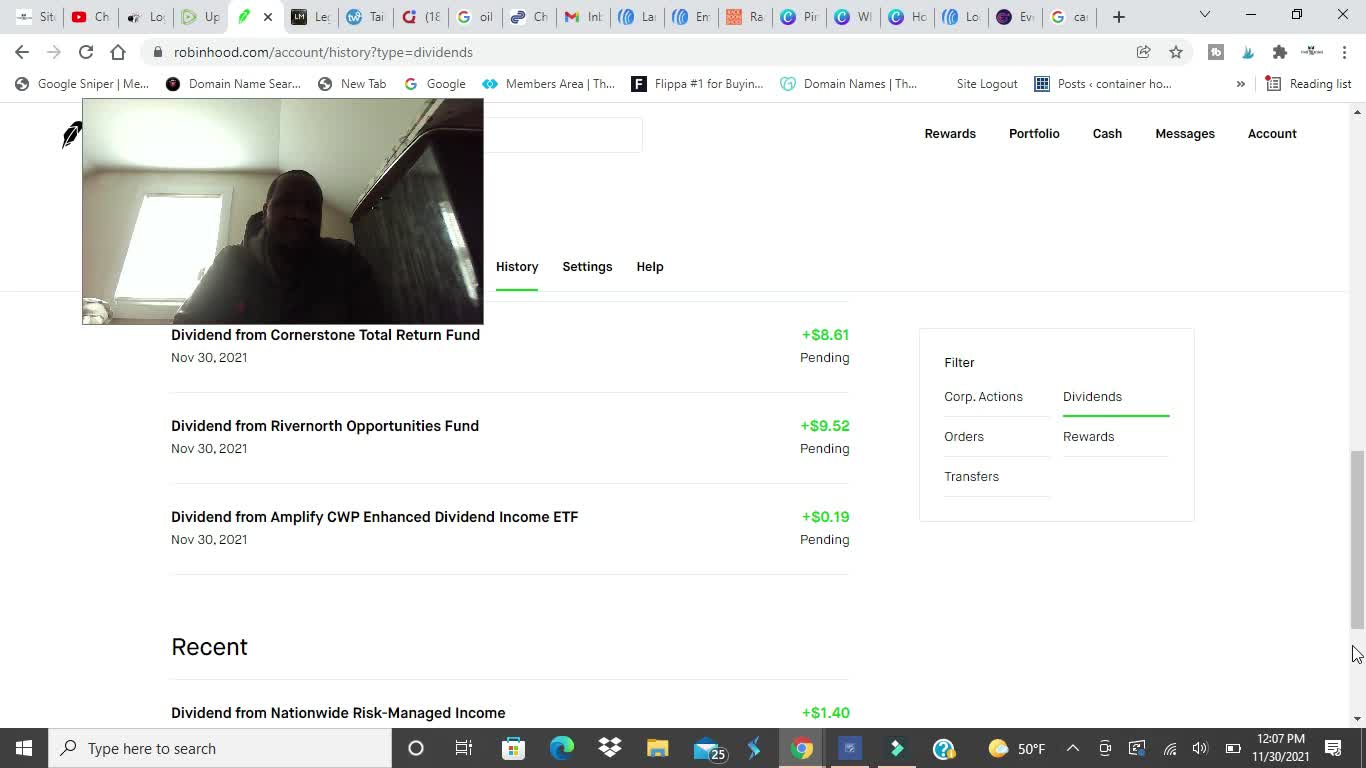Expand the Rivernorth Opportunities Fund dividend
Viewport: 1366px width, 768px height.
(x=510, y=437)
